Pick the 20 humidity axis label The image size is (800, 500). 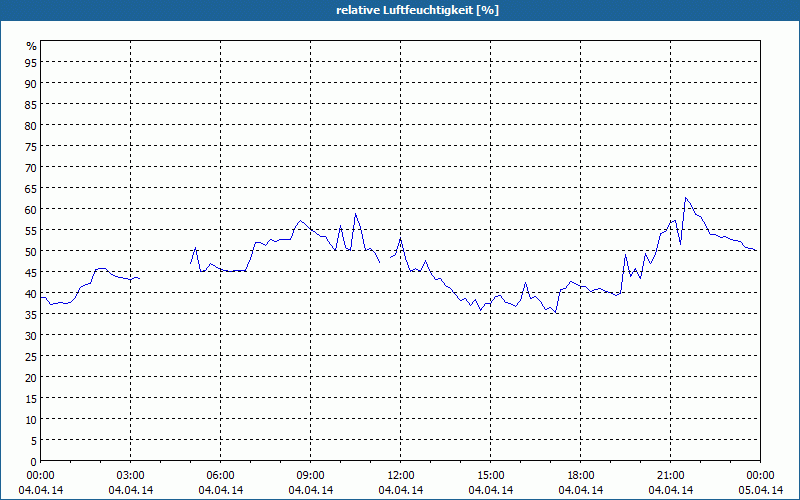(x=31, y=378)
